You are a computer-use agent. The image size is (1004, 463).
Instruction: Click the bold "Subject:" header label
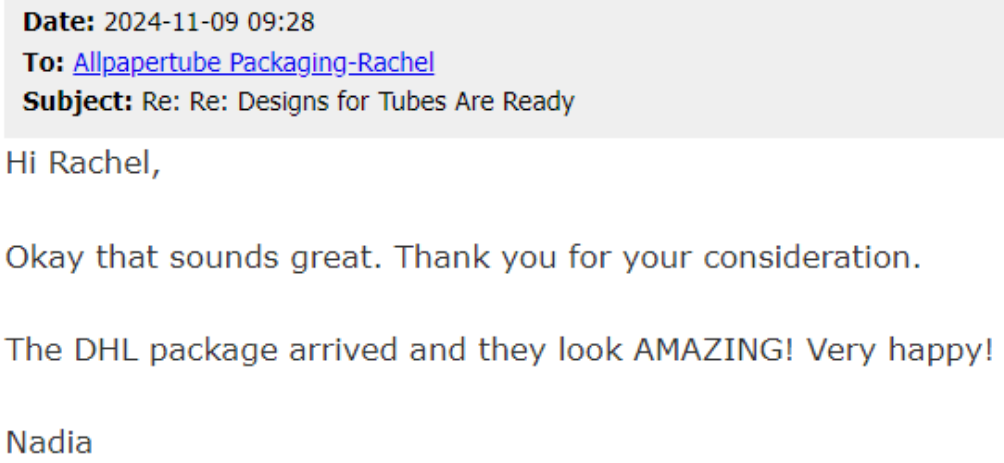click(x=74, y=102)
